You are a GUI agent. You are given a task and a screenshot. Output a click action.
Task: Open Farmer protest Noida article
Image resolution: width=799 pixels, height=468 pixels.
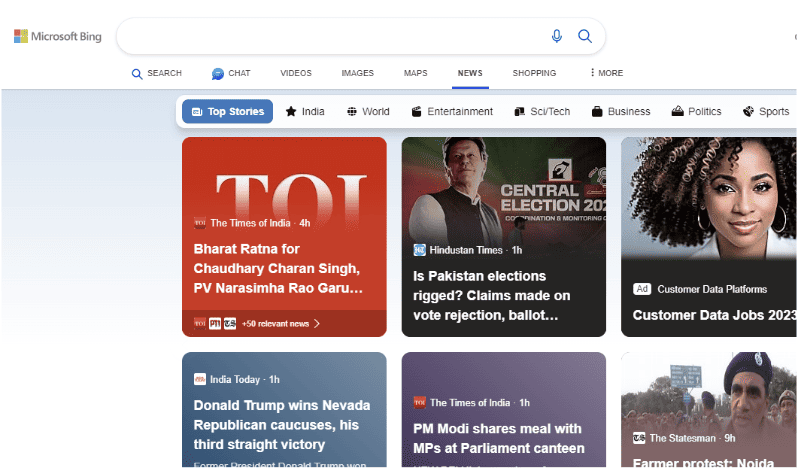click(703, 462)
